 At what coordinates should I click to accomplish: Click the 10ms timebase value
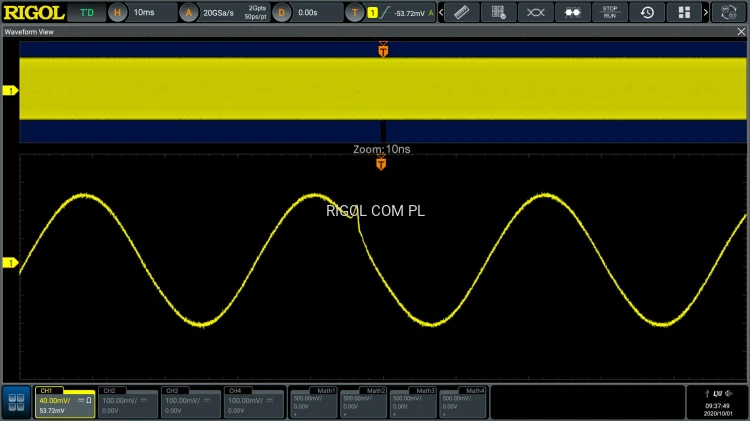click(144, 12)
